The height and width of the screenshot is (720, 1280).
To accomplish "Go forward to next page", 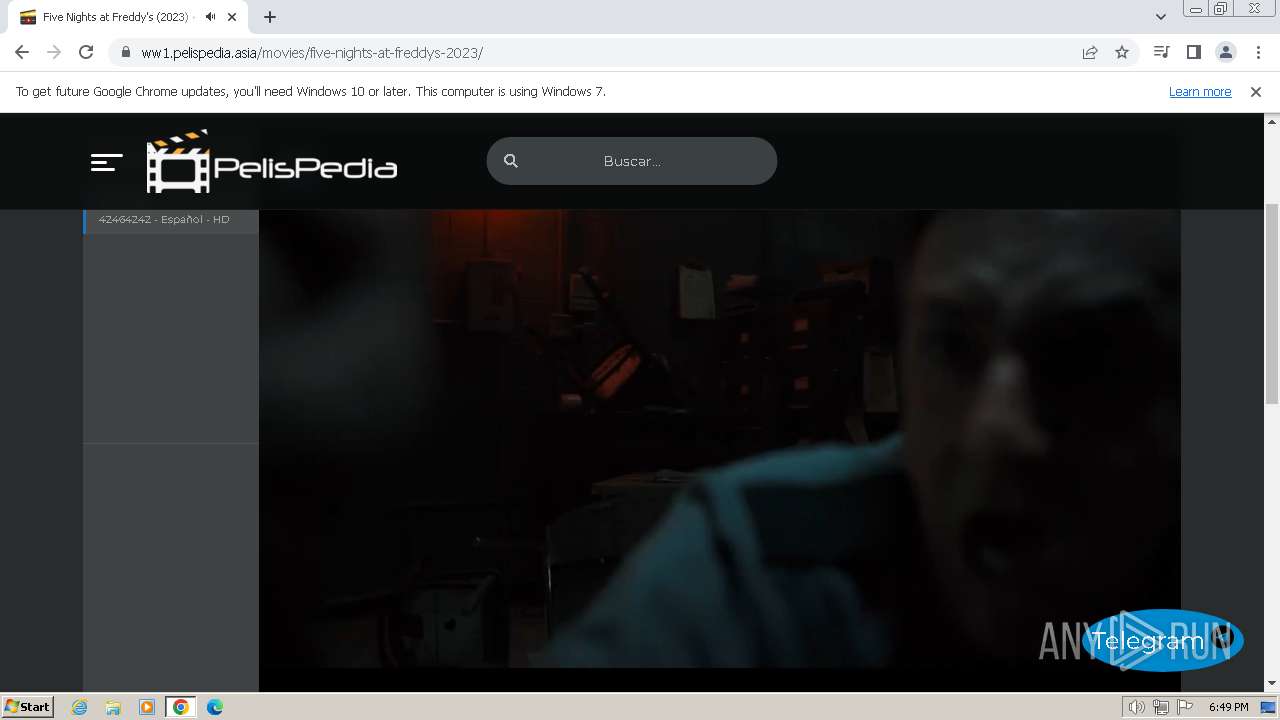I will point(54,52).
